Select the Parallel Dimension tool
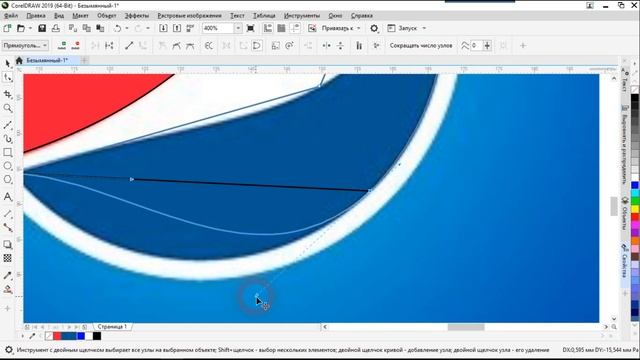 click(x=7, y=213)
